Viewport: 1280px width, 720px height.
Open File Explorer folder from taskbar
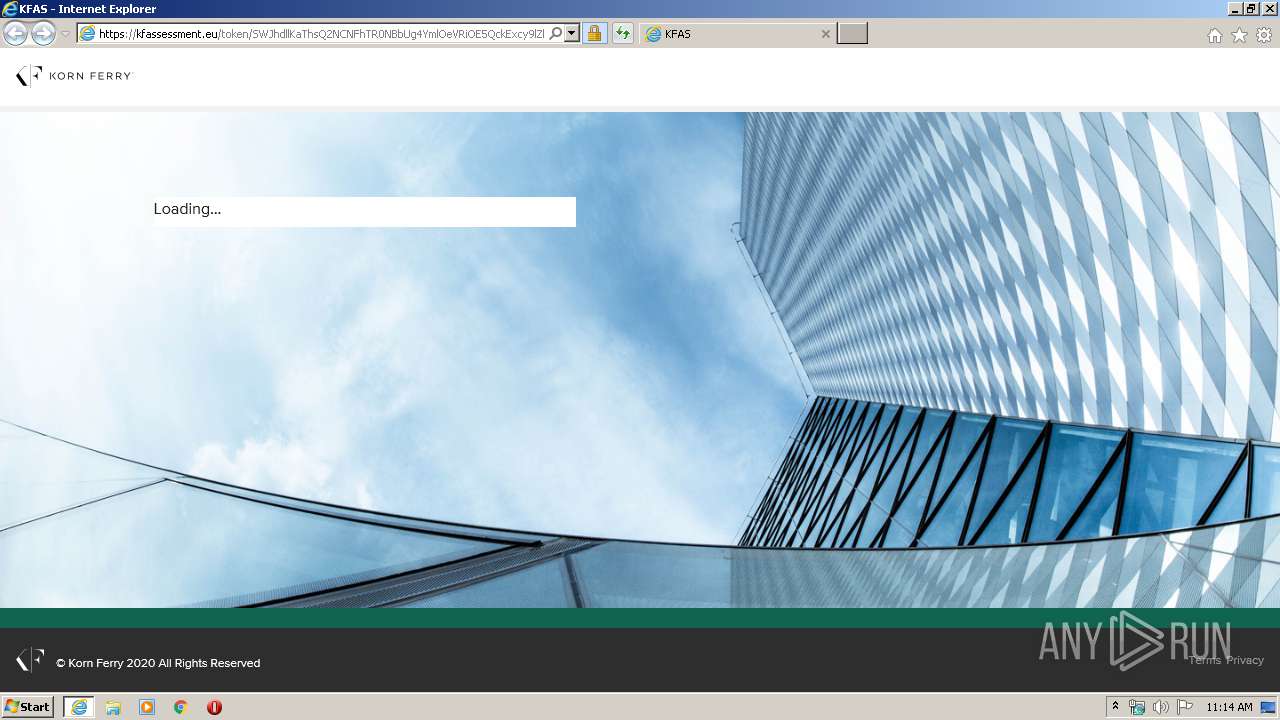[113, 707]
